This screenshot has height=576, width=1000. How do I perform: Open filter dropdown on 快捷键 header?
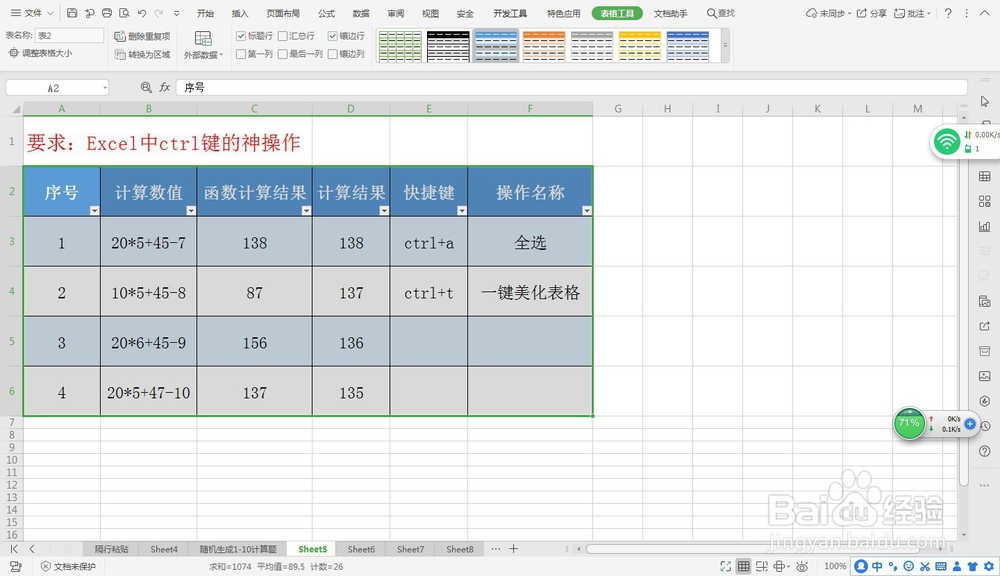[462, 210]
